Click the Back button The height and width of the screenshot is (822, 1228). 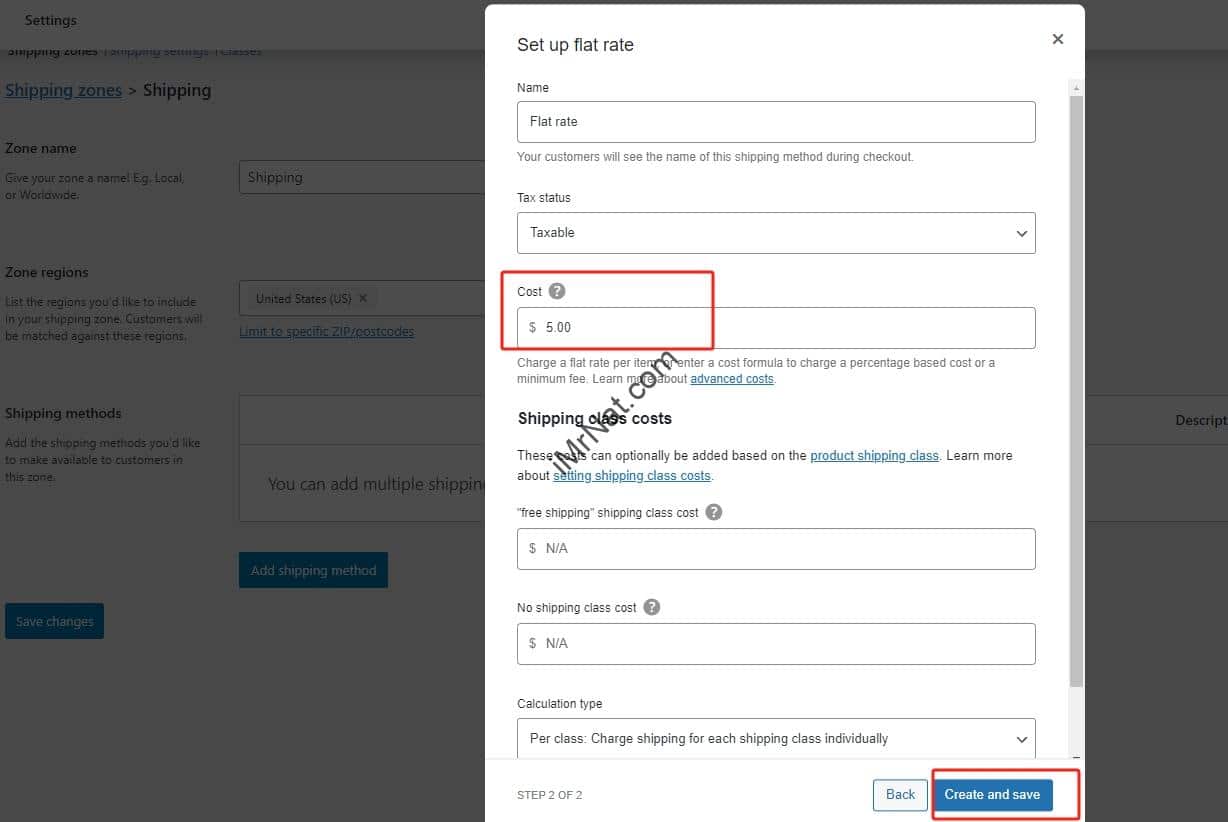coord(900,795)
